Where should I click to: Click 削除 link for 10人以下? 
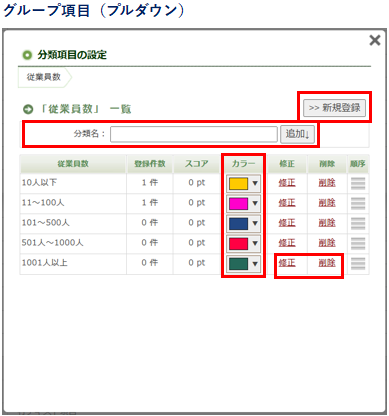pyautogui.click(x=327, y=183)
